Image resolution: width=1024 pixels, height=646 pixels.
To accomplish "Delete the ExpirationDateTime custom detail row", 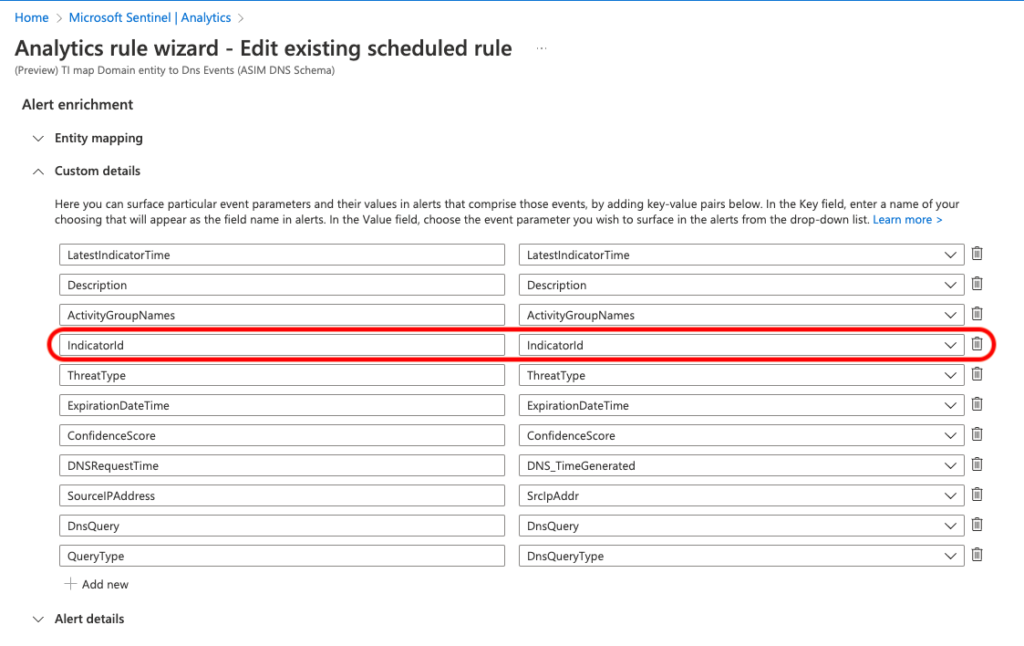I will [x=977, y=404].
